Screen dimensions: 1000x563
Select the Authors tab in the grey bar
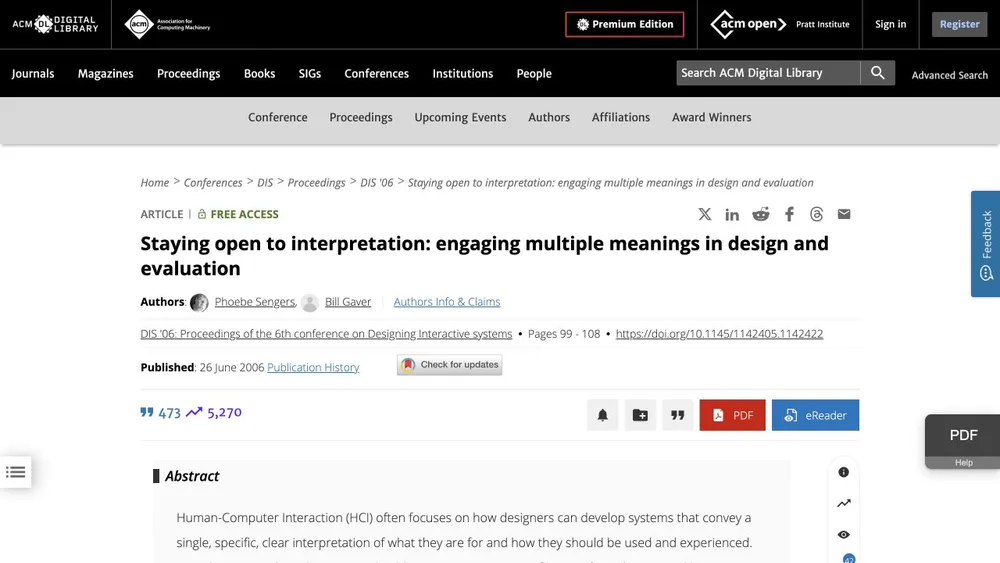click(x=548, y=117)
